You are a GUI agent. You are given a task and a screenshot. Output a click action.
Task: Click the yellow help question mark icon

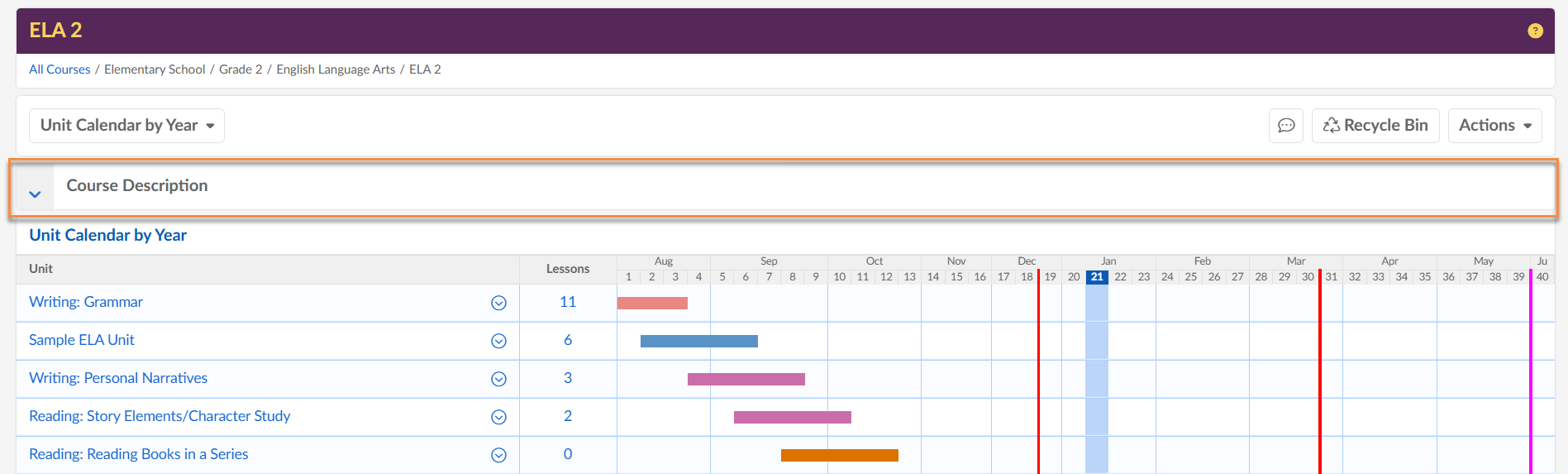tap(1535, 31)
